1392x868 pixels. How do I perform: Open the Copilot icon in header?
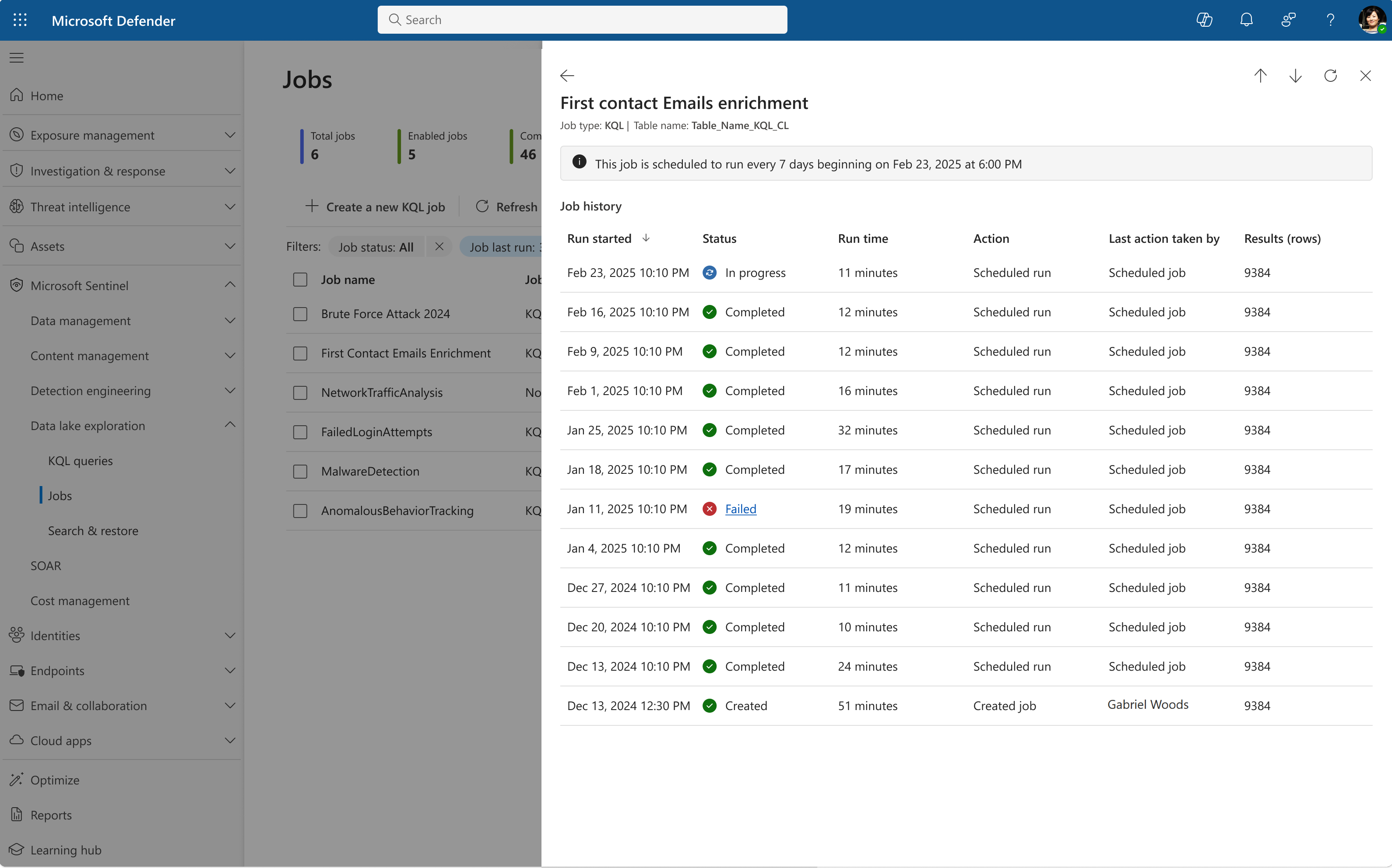click(1204, 20)
